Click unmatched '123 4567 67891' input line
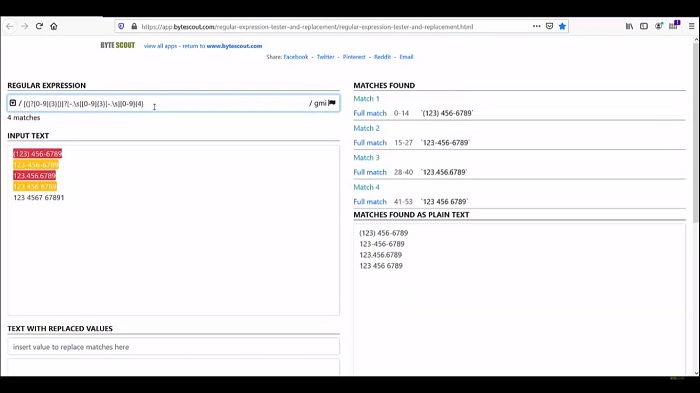This screenshot has height=393, width=700. pyautogui.click(x=39, y=197)
